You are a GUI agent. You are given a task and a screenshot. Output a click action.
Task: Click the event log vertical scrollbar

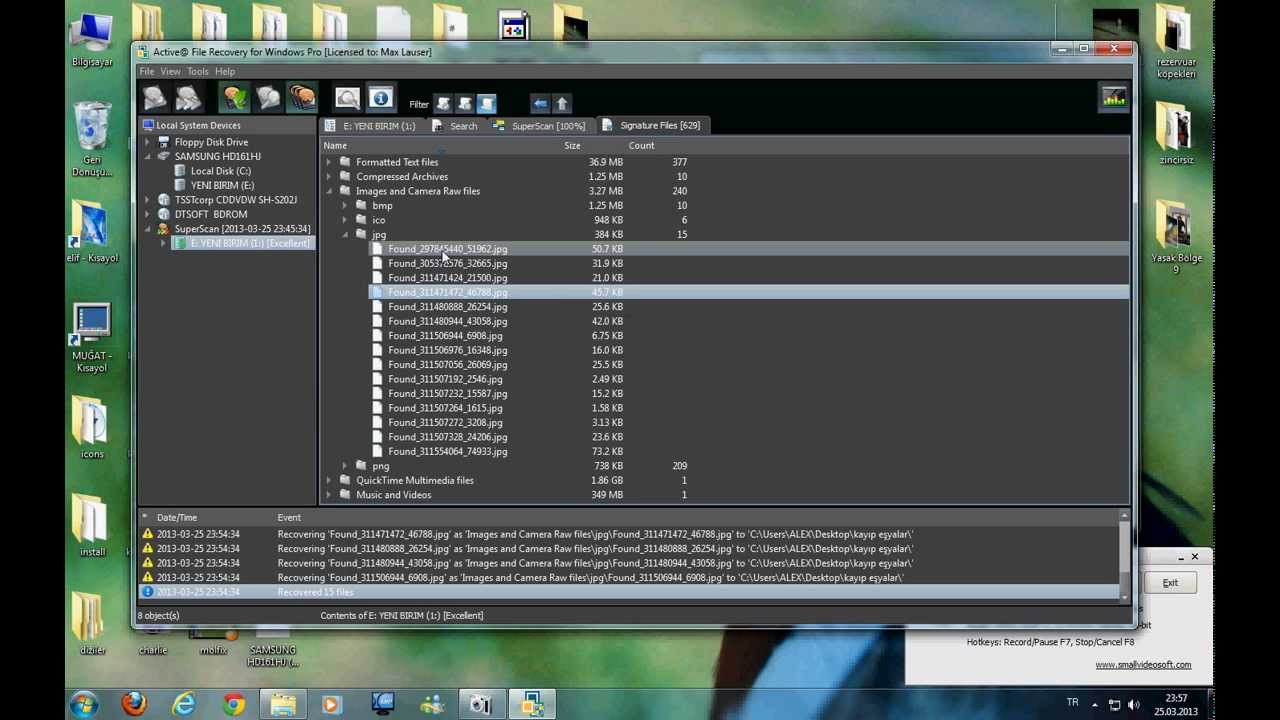pyautogui.click(x=1125, y=555)
